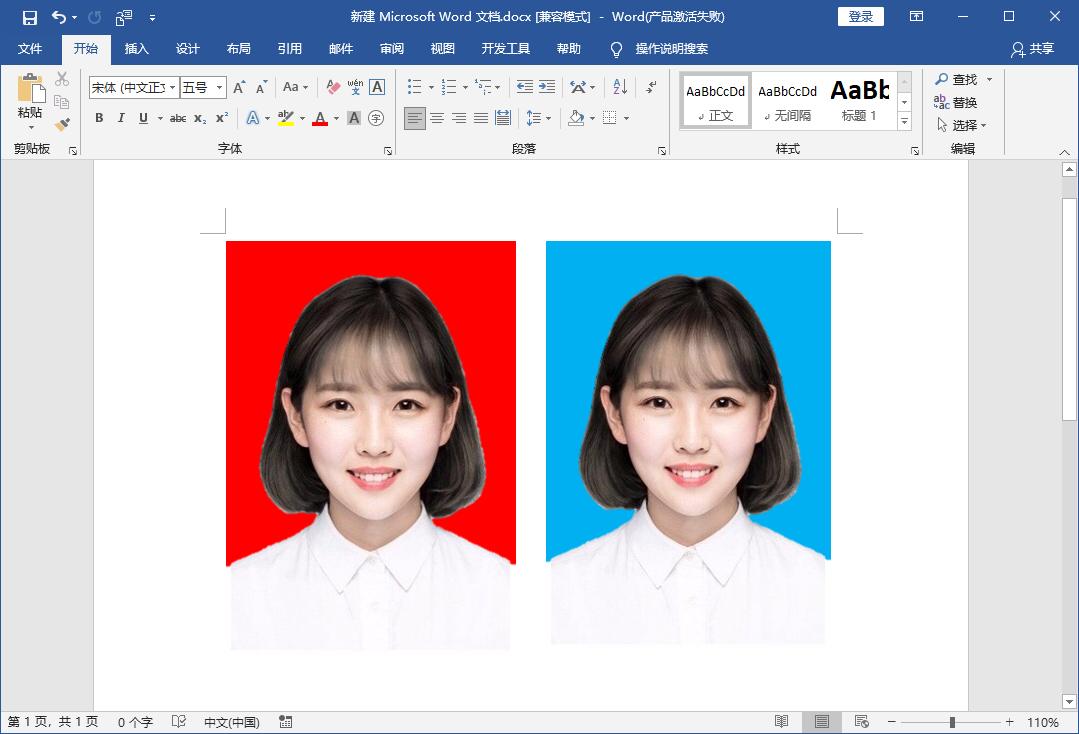Apply character shading icon
The width and height of the screenshot is (1079, 734).
click(x=354, y=118)
